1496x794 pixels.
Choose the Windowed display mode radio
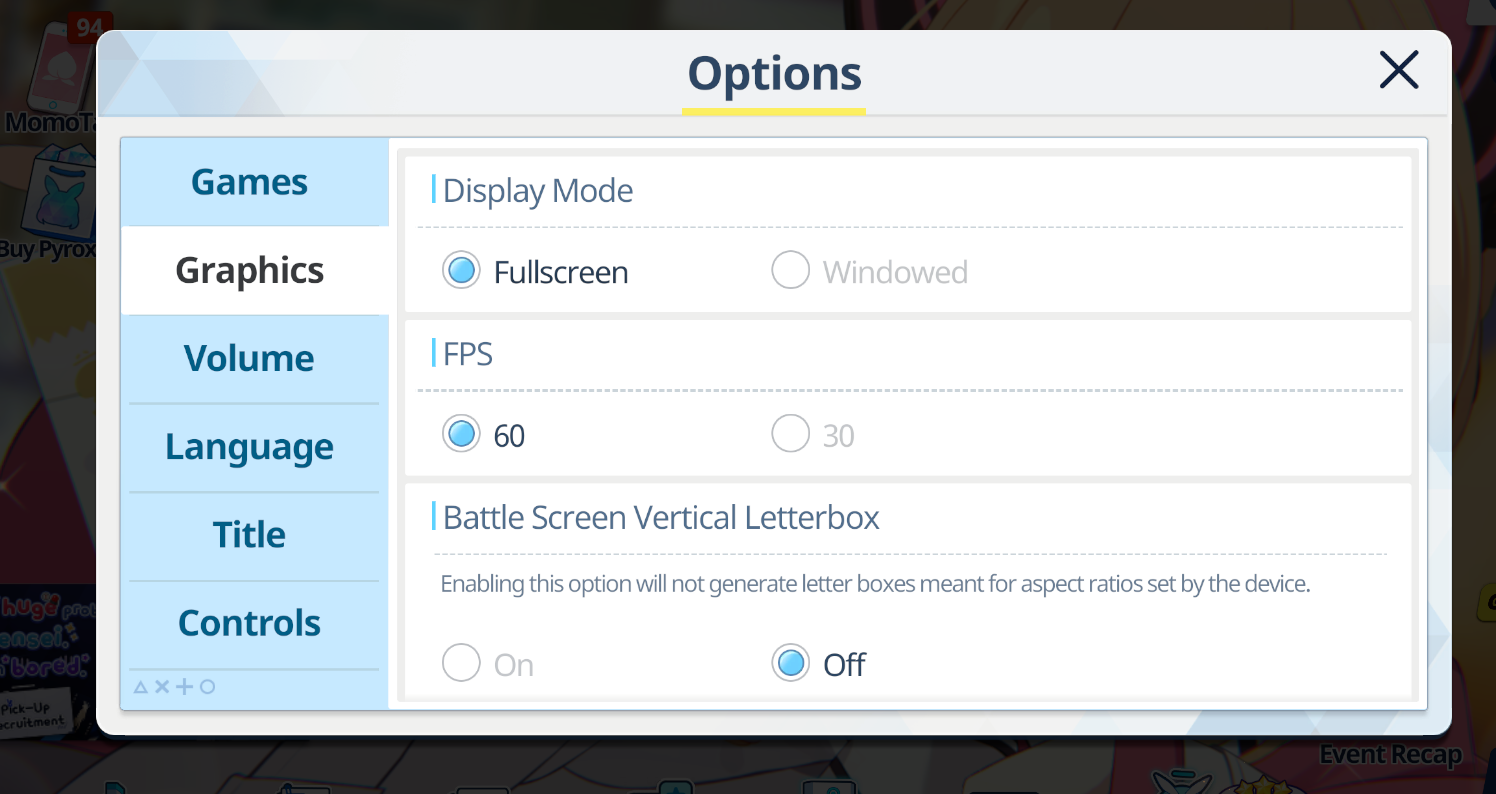(x=790, y=271)
